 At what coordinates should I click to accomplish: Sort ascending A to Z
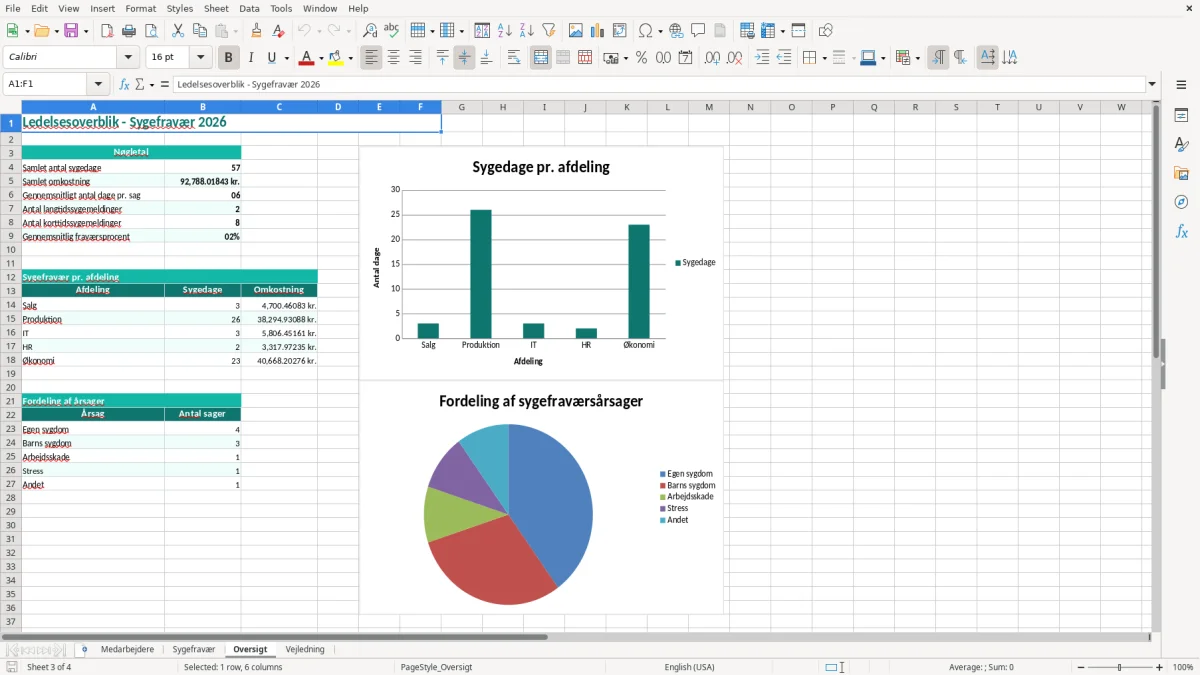(x=505, y=31)
